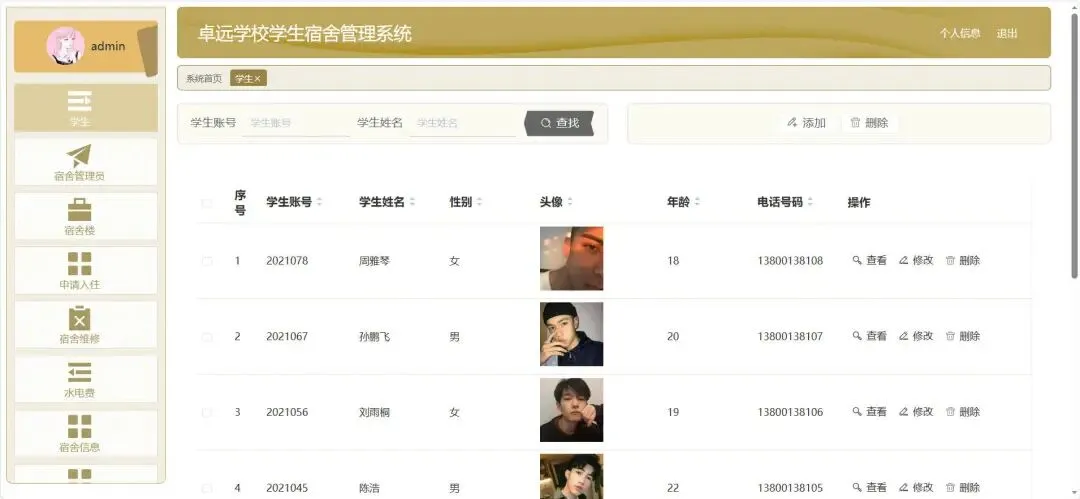Check the row checkbox for 刘雨桐
Viewport: 1080px width, 499px height.
pos(207,413)
